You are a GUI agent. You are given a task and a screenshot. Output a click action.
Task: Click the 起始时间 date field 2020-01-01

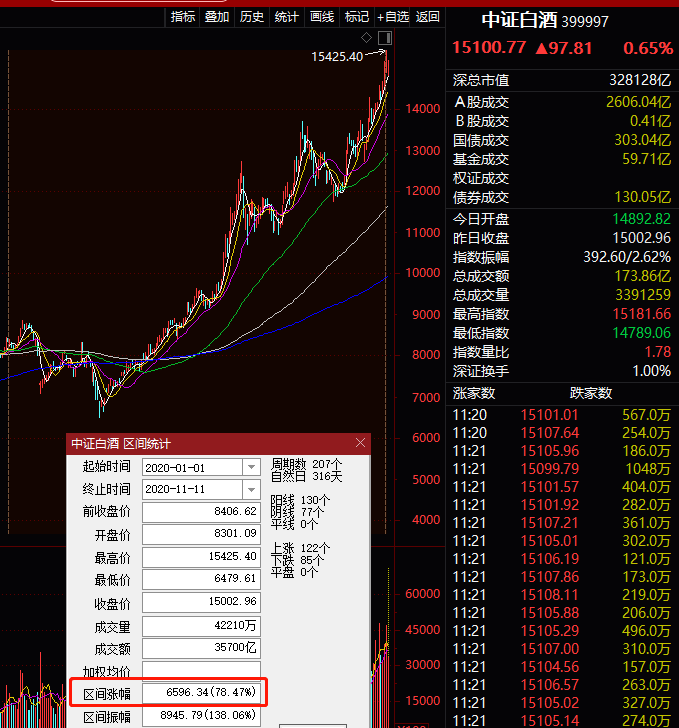pos(192,467)
